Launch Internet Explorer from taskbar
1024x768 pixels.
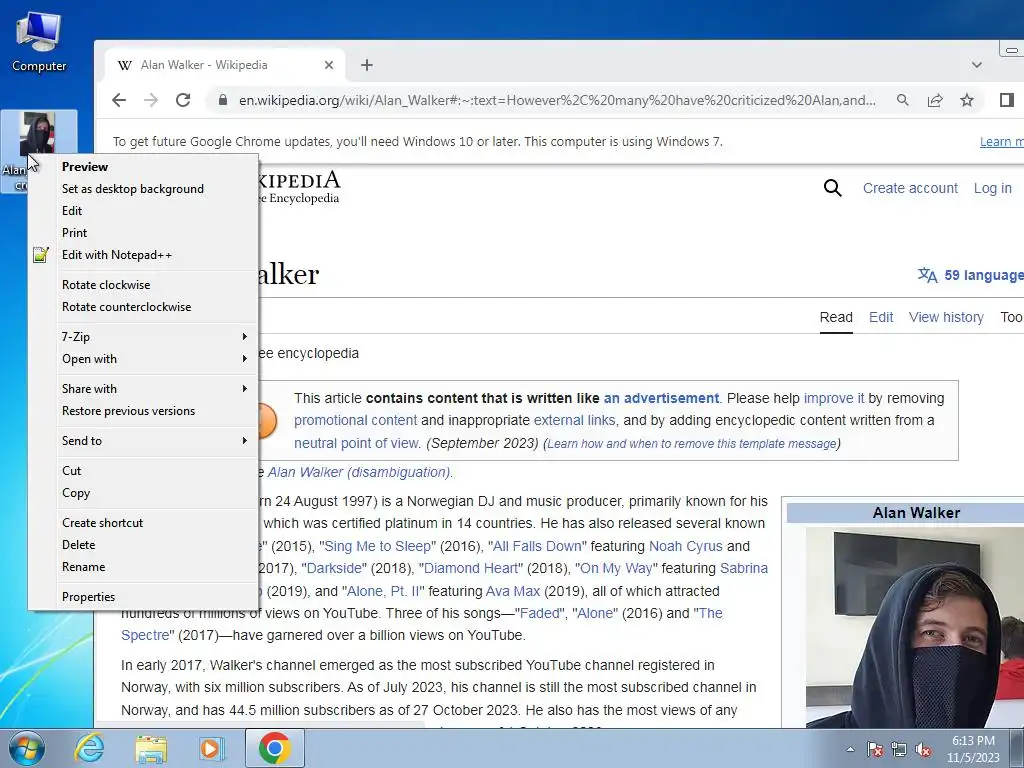(89, 748)
